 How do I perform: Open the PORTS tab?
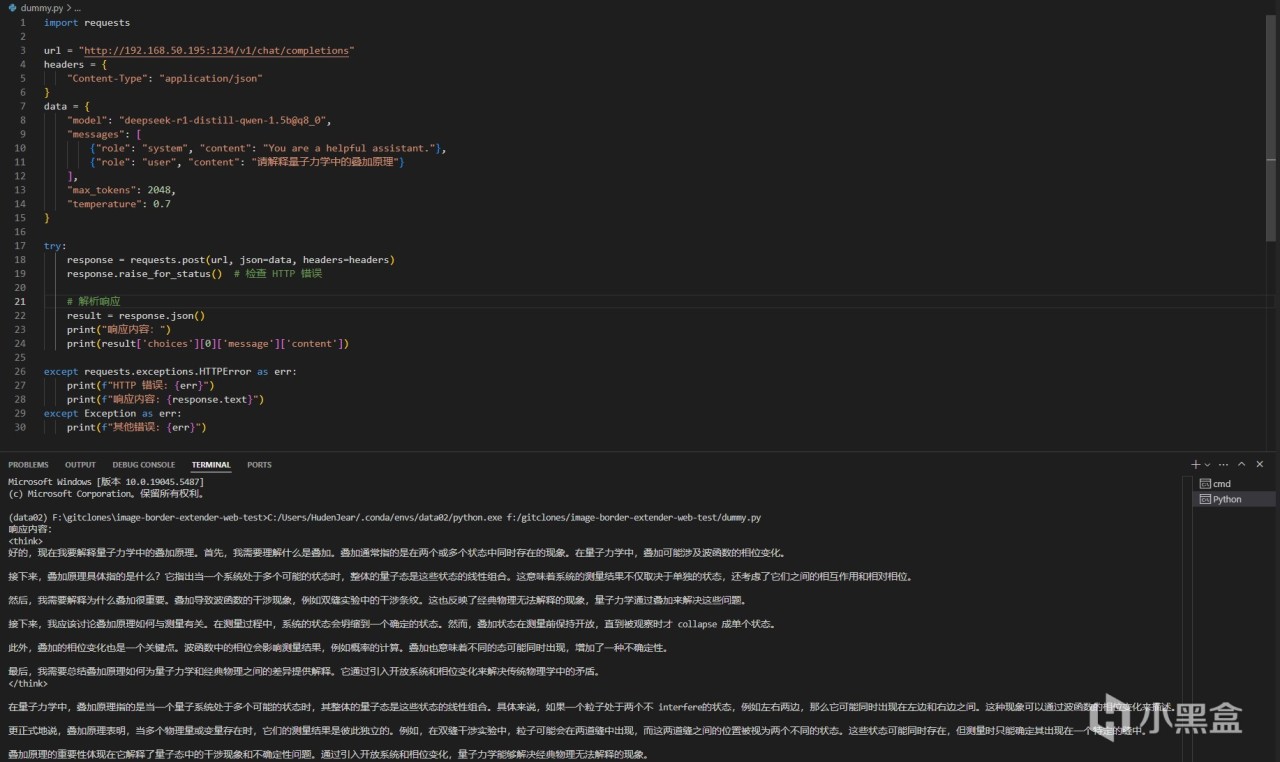click(259, 465)
